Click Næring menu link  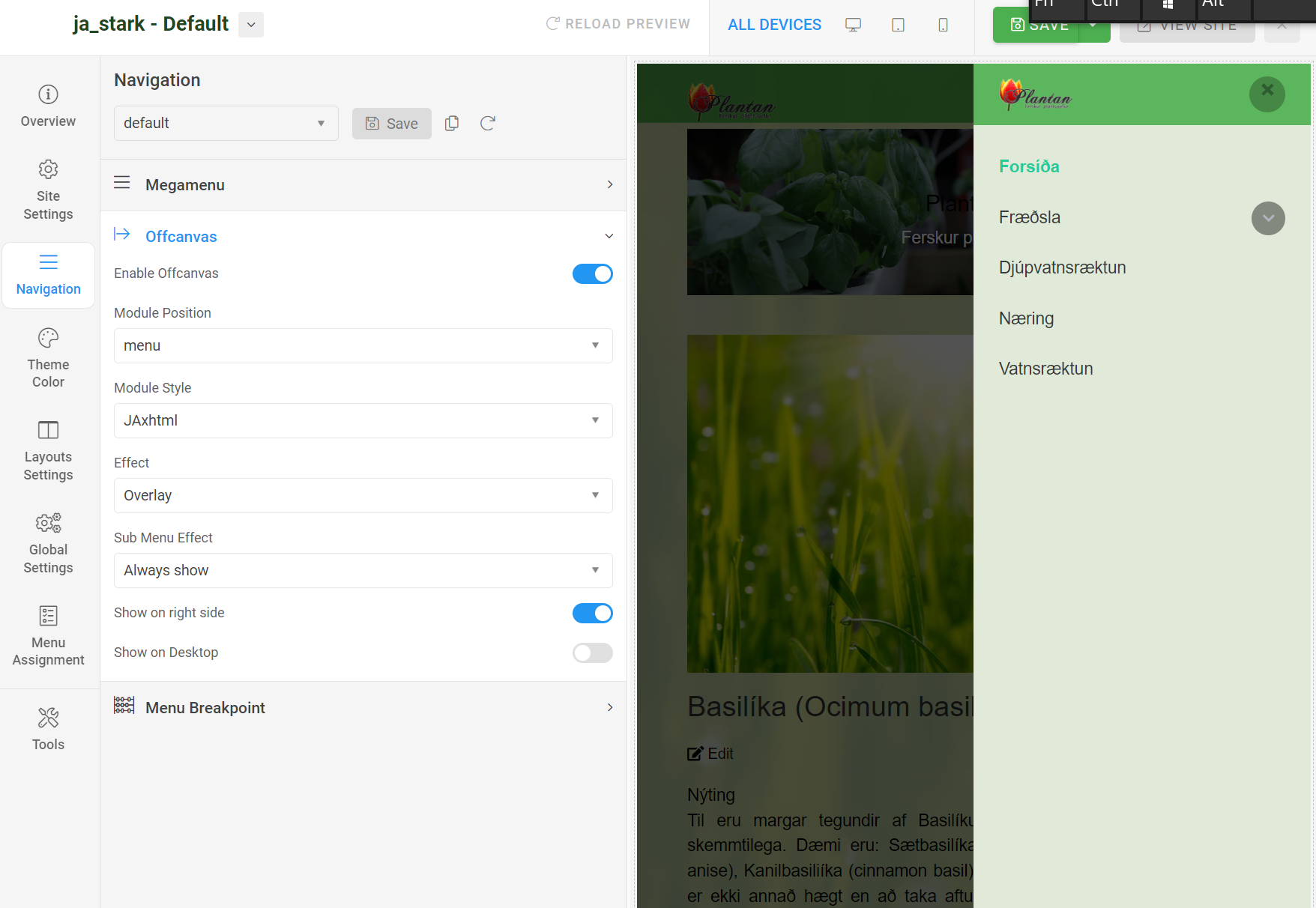point(1026,318)
